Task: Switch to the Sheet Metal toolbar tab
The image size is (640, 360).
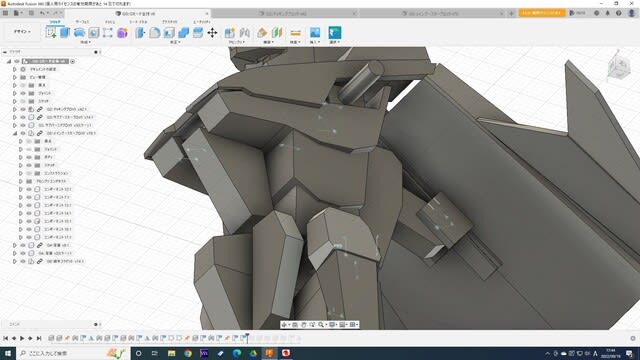Action: coord(138,22)
